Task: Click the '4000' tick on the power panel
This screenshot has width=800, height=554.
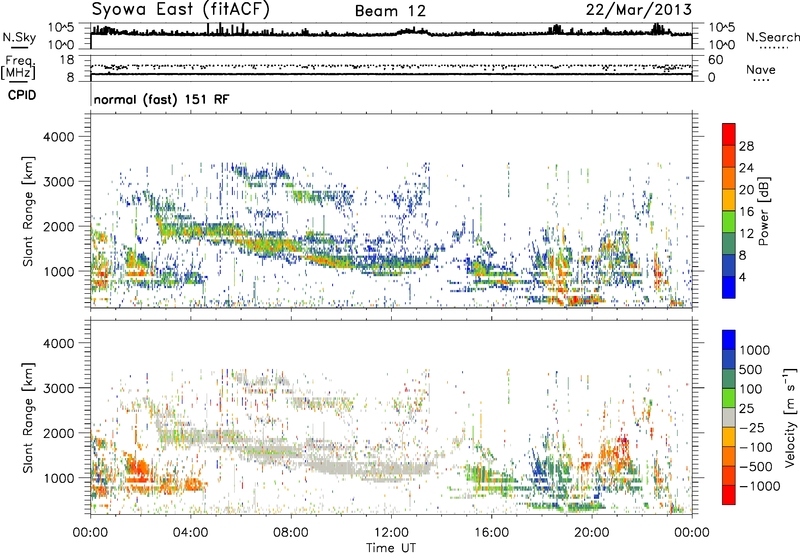Action: pos(58,137)
